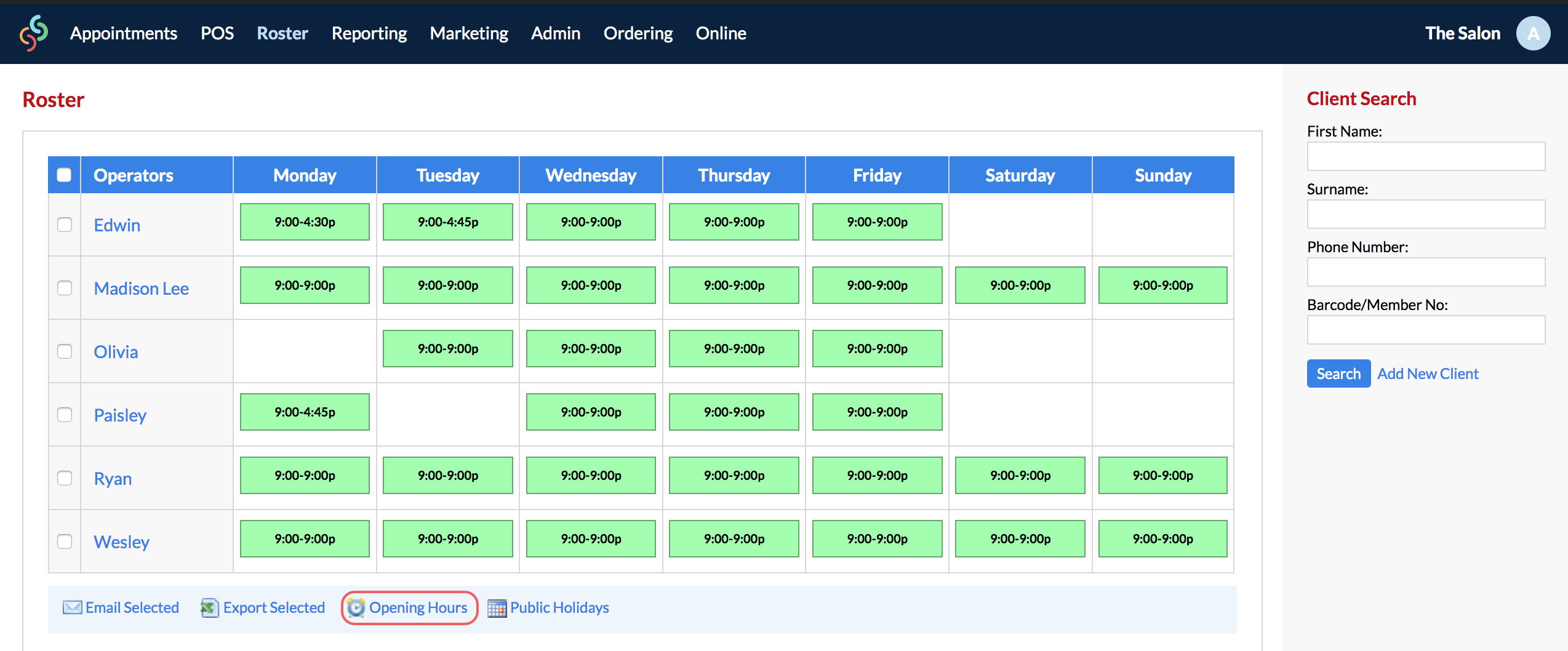This screenshot has width=1568, height=651.
Task: Open the Add New Client link
Action: 1428,373
